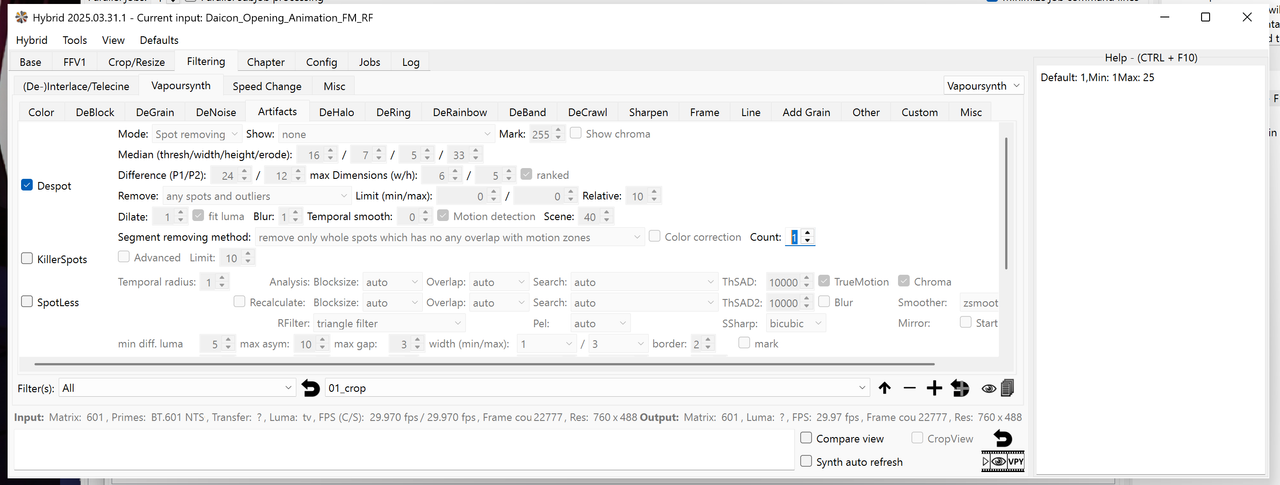This screenshot has width=1280, height=485.
Task: Open the Custom filter tab
Action: (919, 112)
